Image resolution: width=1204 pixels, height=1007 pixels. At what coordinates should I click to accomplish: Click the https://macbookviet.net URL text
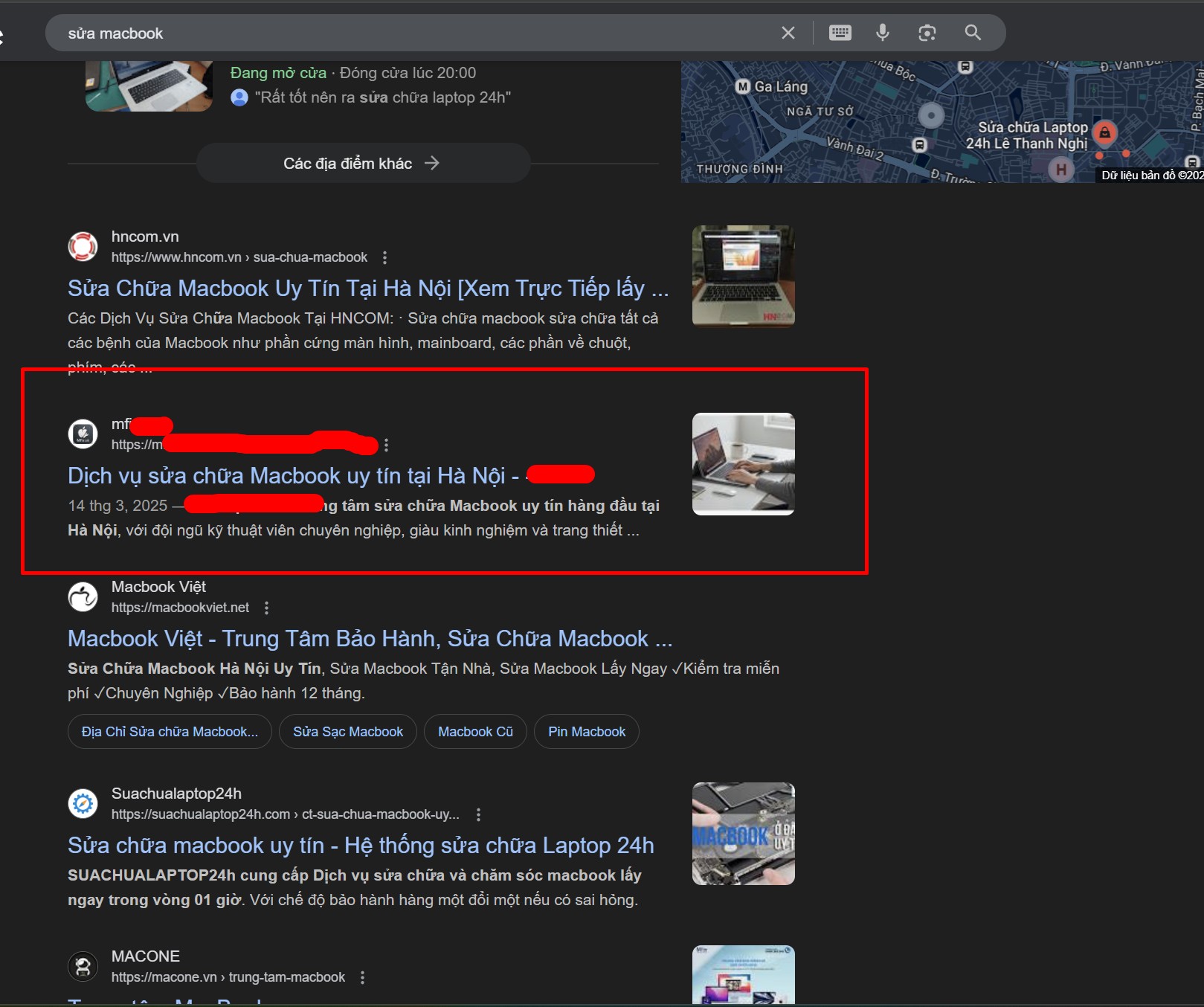click(x=180, y=608)
